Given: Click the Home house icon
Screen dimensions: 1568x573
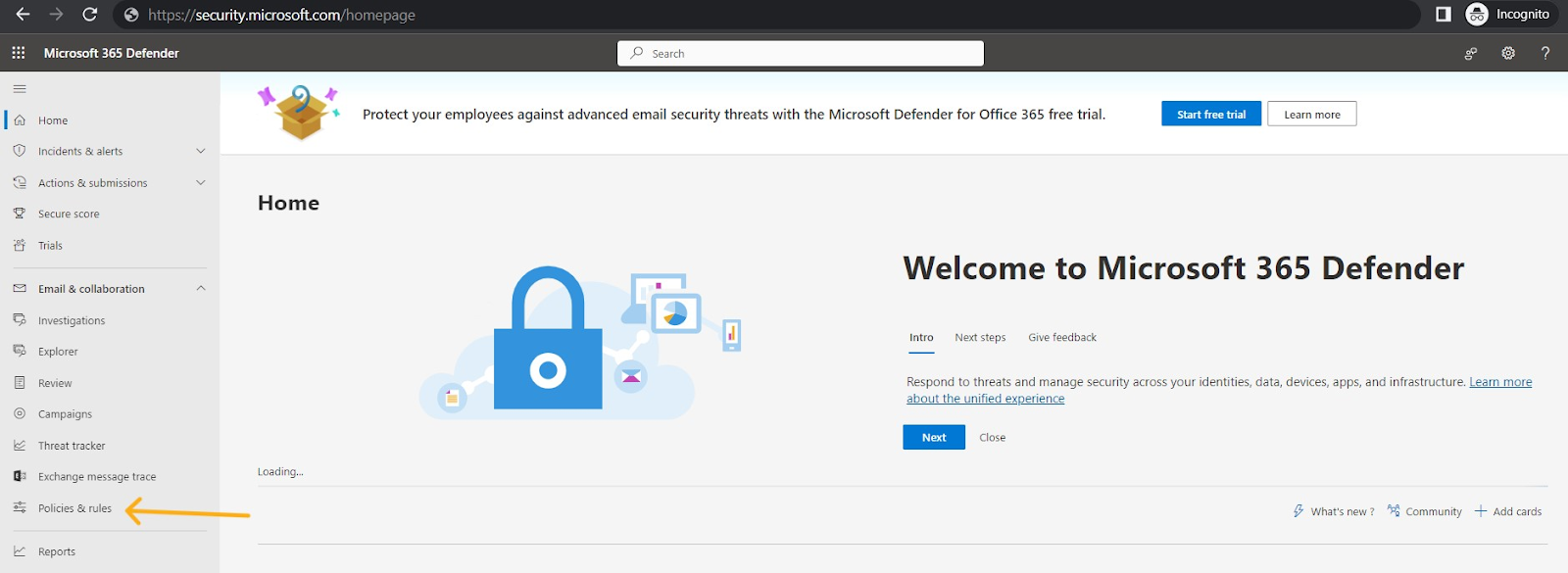Looking at the screenshot, I should coord(20,120).
